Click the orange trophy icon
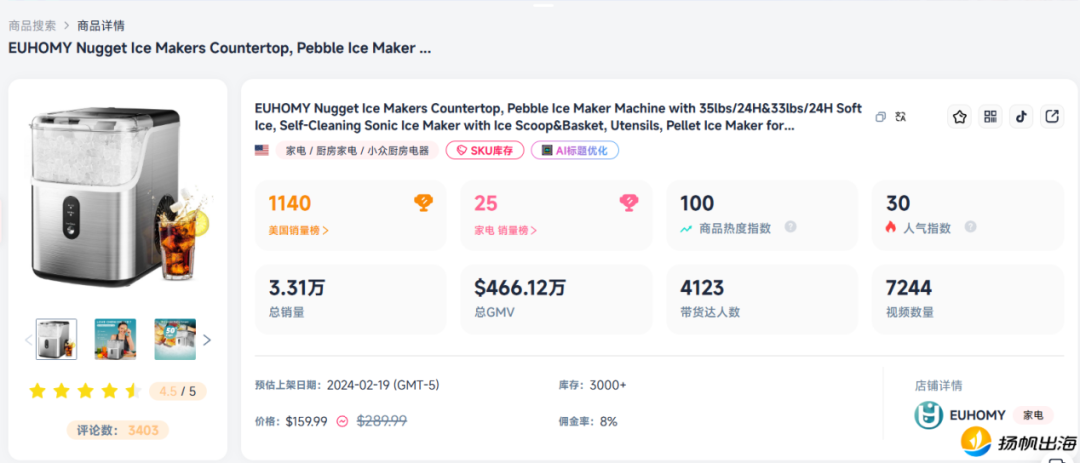 pyautogui.click(x=423, y=203)
